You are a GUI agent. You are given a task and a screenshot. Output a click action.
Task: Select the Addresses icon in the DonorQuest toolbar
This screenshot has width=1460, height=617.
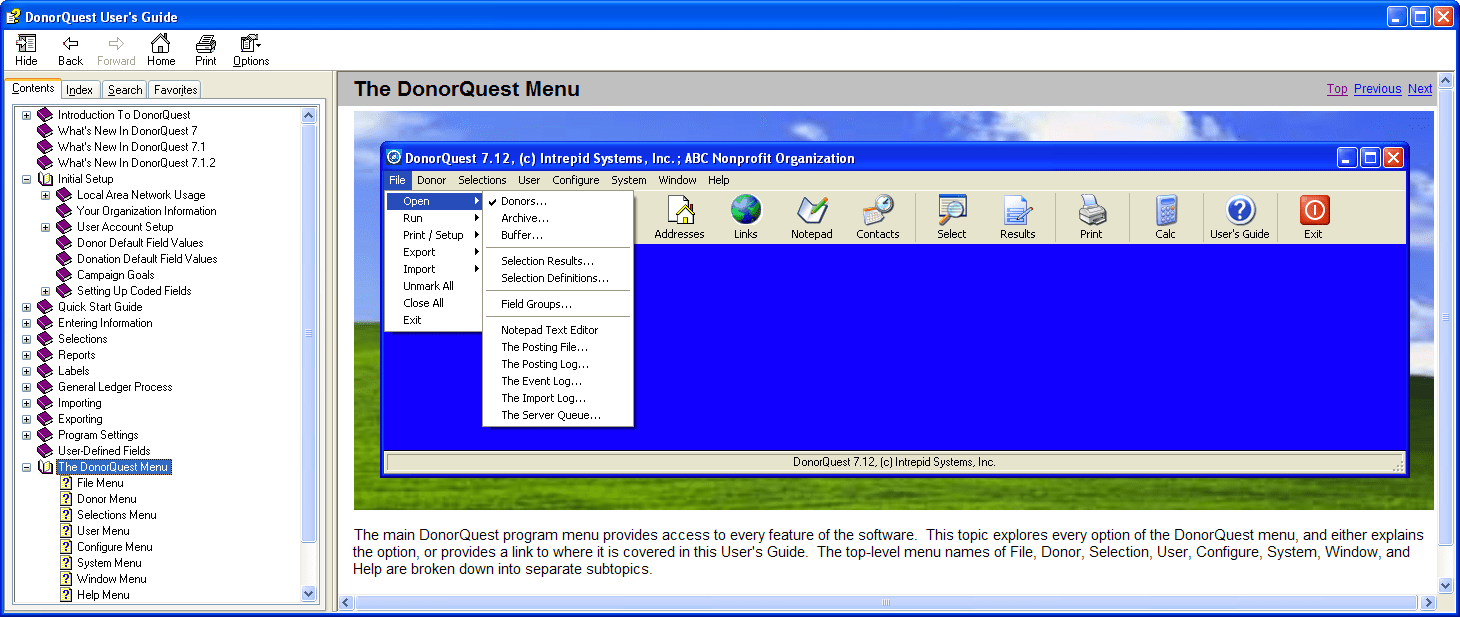point(679,216)
